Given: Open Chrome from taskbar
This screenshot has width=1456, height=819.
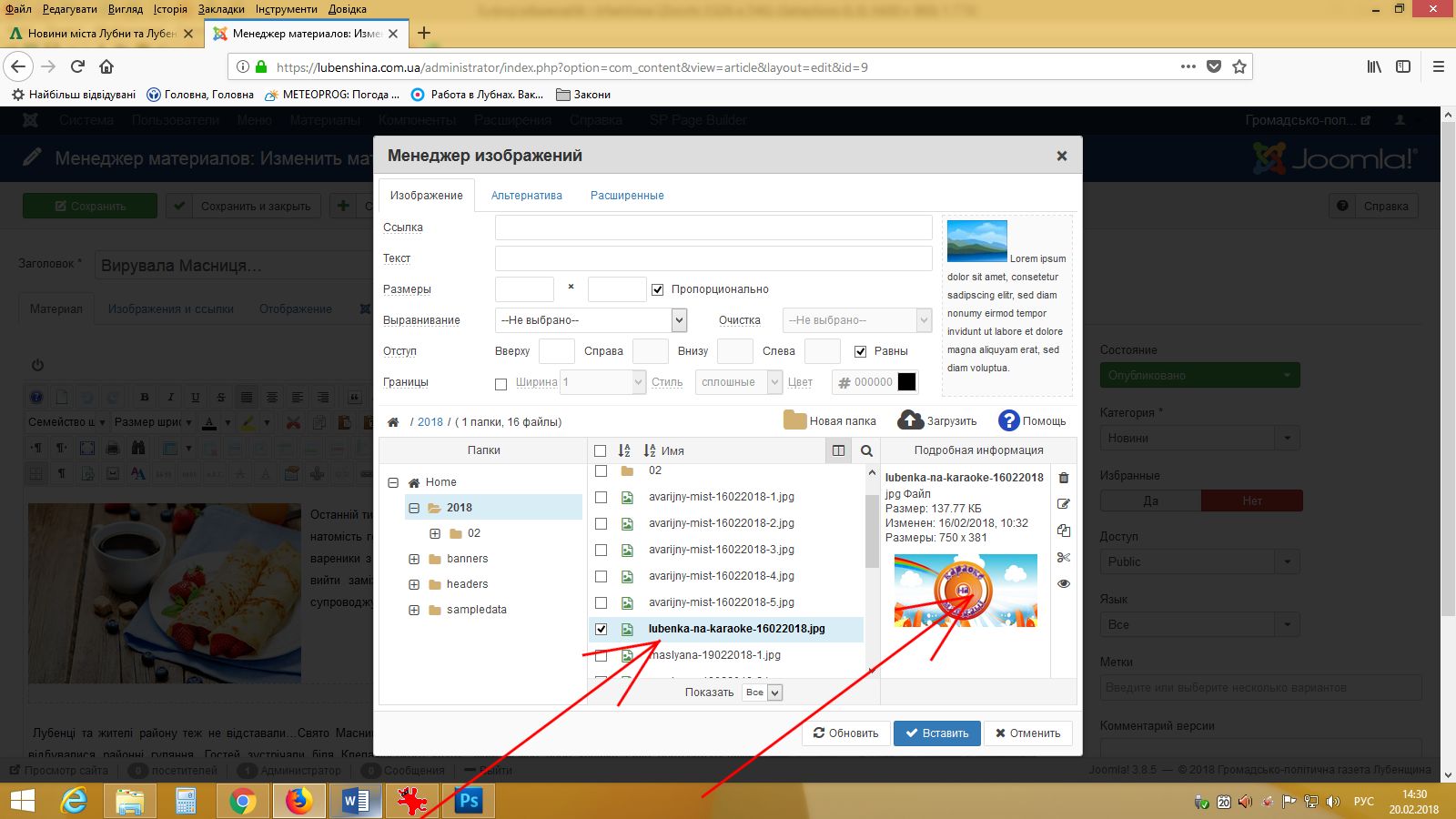Looking at the screenshot, I should tap(242, 801).
